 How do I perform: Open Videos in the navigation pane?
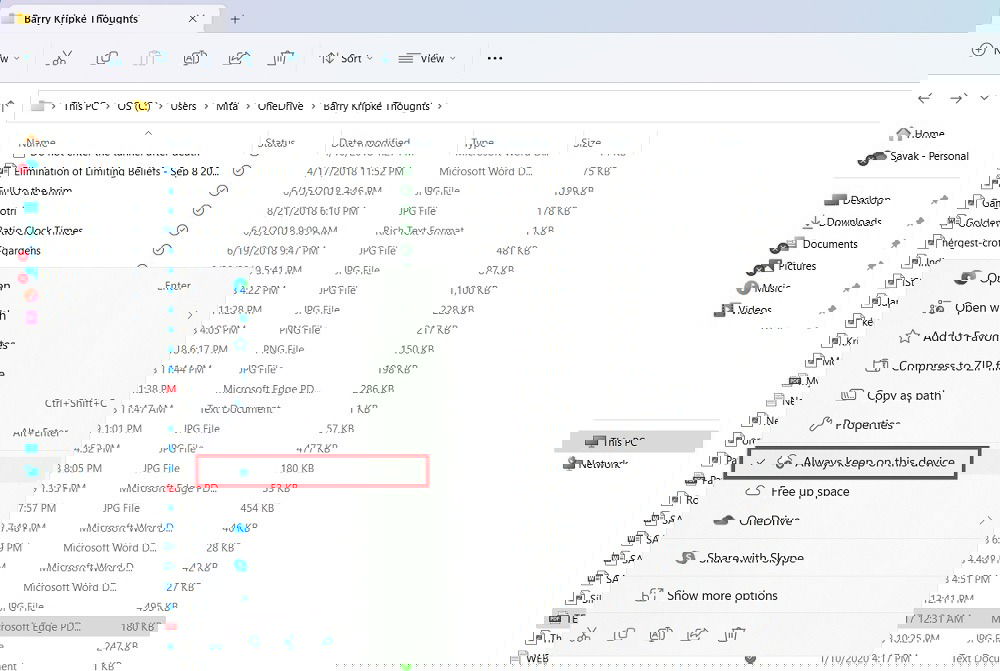click(x=744, y=310)
